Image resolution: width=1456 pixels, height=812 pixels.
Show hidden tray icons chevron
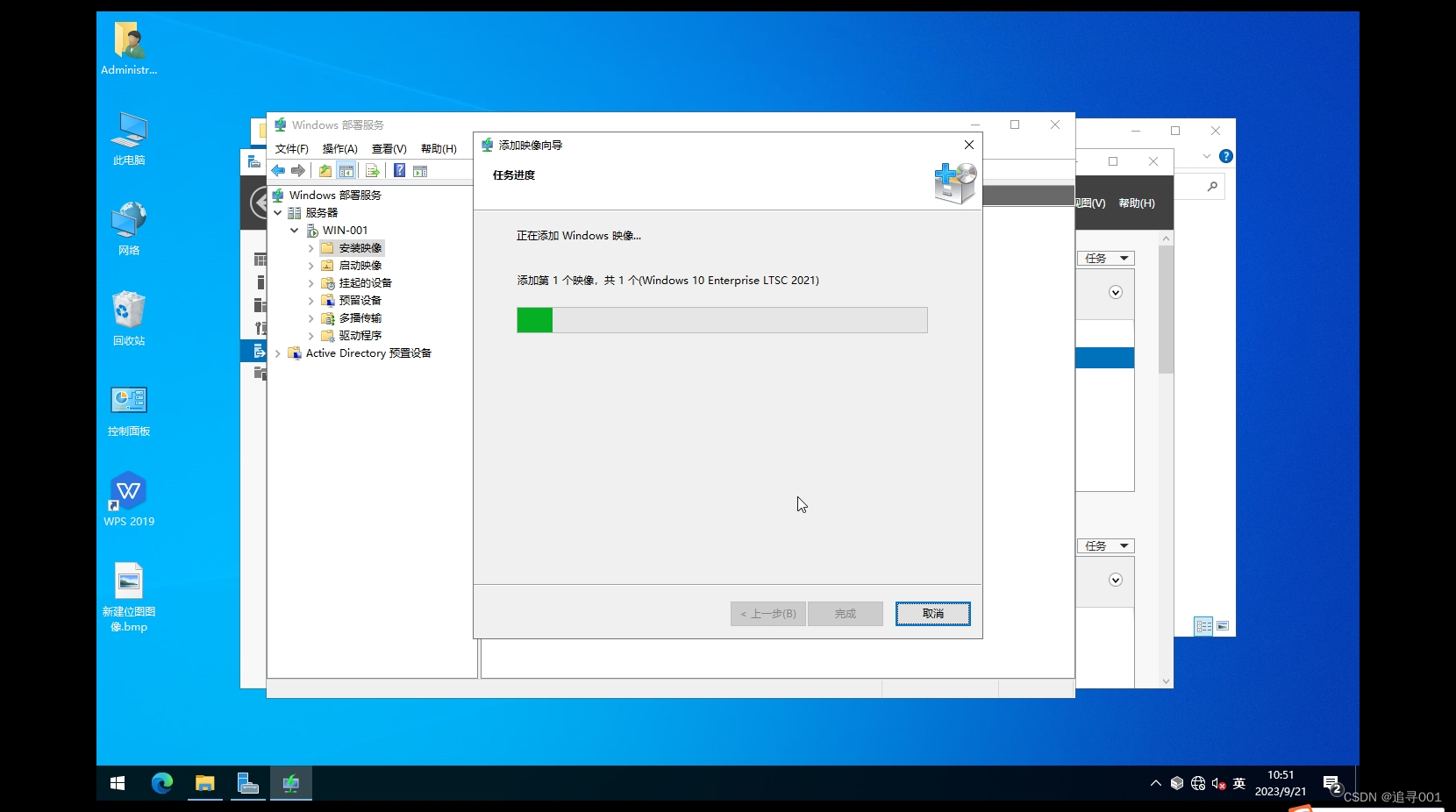click(1156, 783)
